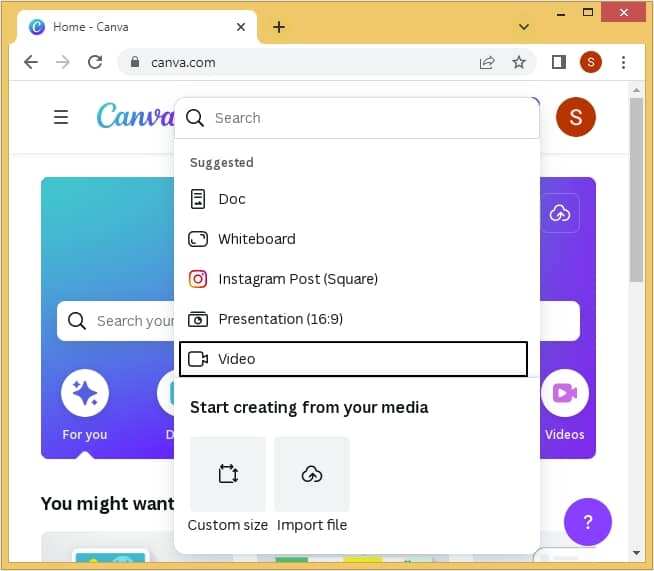The height and width of the screenshot is (571, 654).
Task: Click the cloud upload icon on the banner
Action: (x=560, y=213)
